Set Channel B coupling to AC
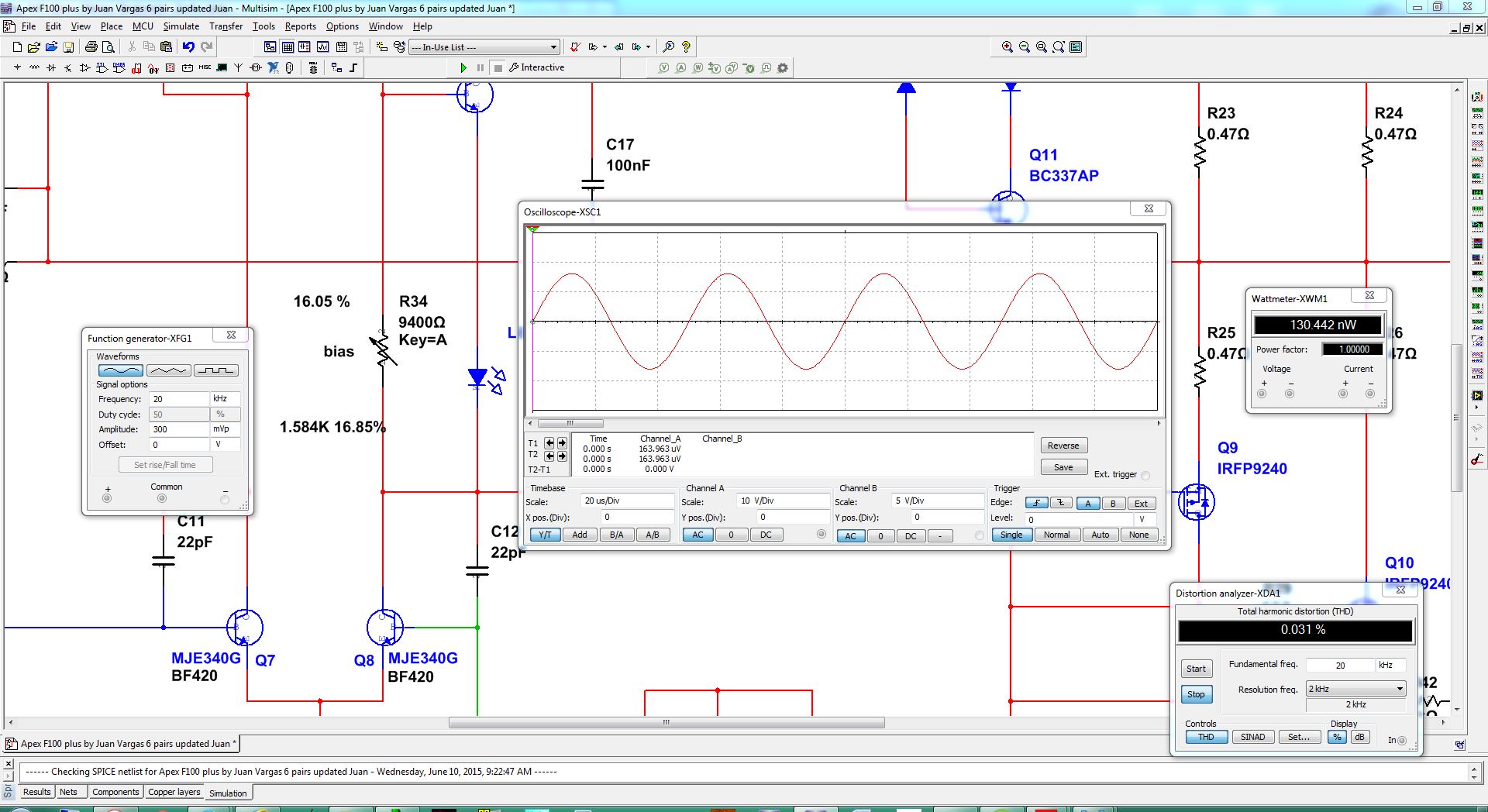The height and width of the screenshot is (812, 1488). click(x=850, y=535)
